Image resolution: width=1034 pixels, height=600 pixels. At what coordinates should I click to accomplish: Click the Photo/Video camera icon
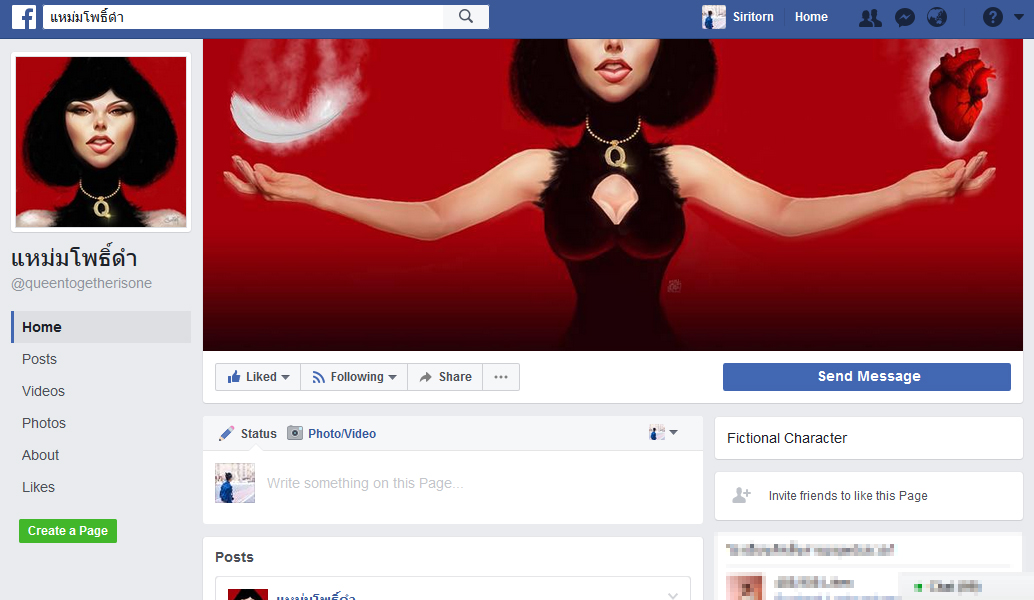click(295, 434)
